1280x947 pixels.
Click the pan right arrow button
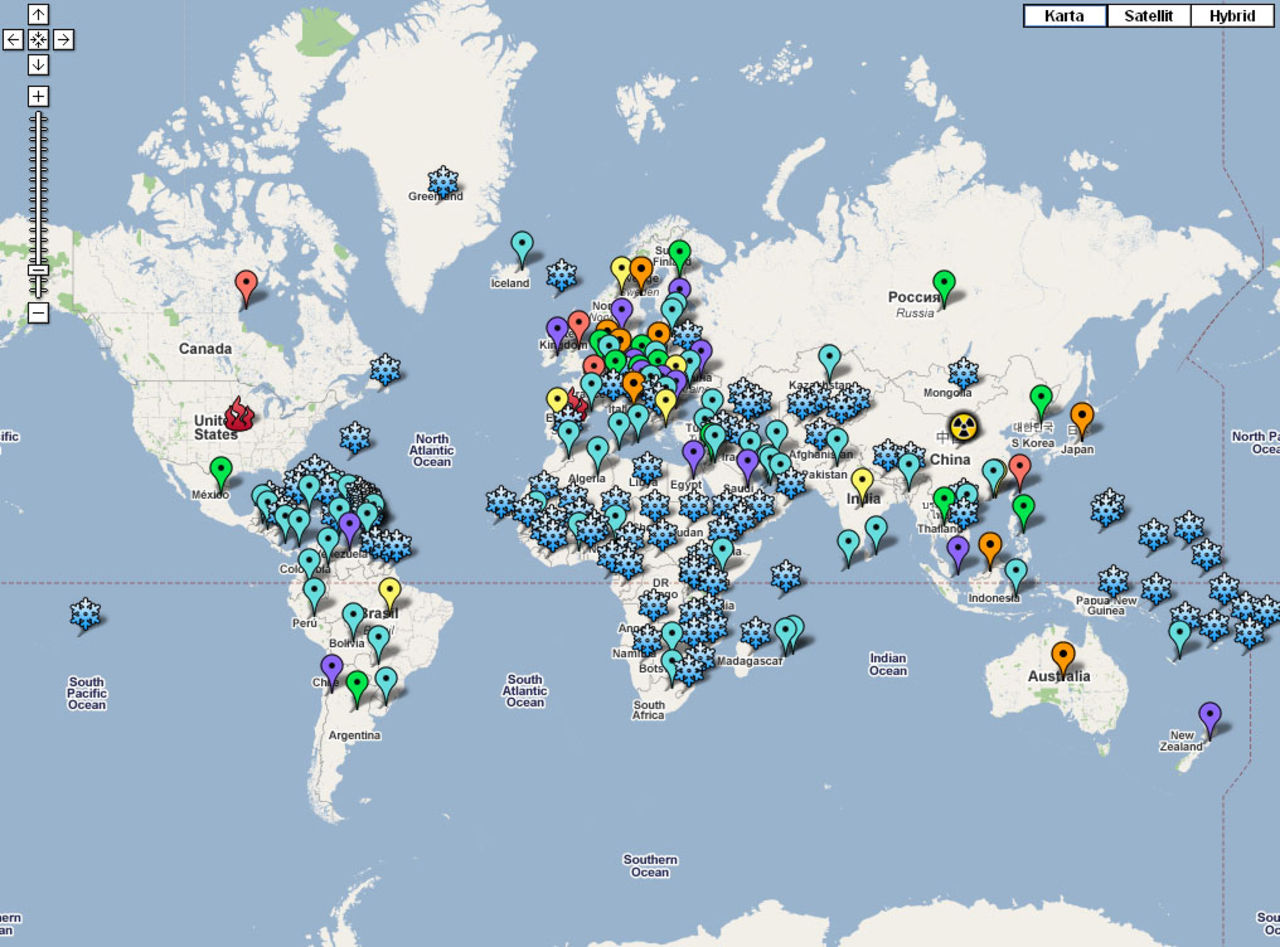click(x=63, y=40)
